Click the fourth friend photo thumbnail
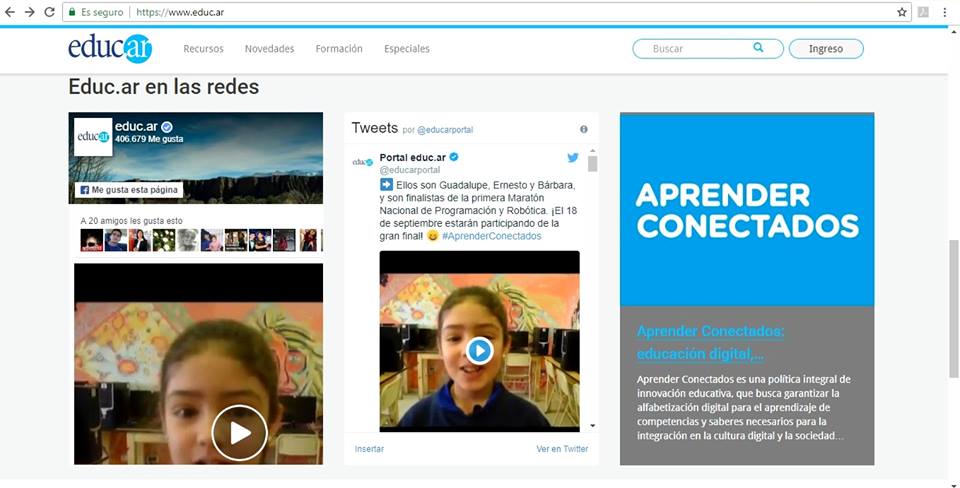This screenshot has width=960, height=488. pos(164,240)
